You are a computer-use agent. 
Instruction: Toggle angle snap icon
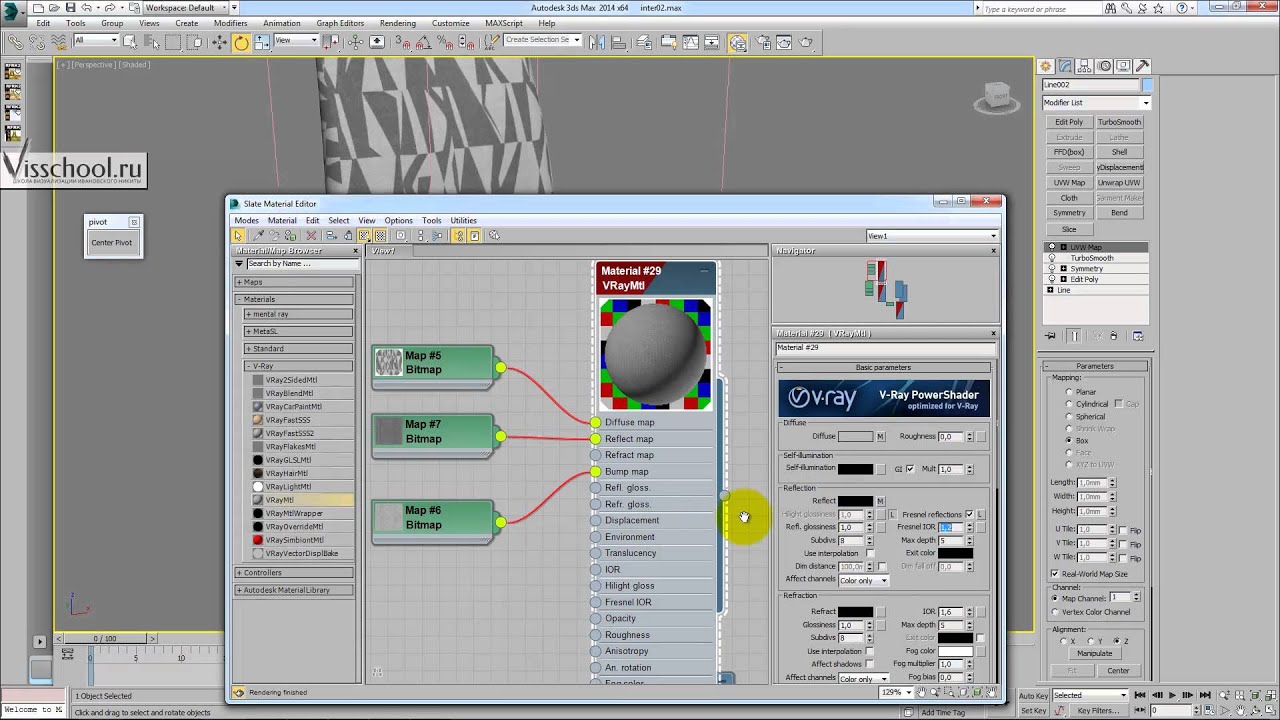coord(422,42)
